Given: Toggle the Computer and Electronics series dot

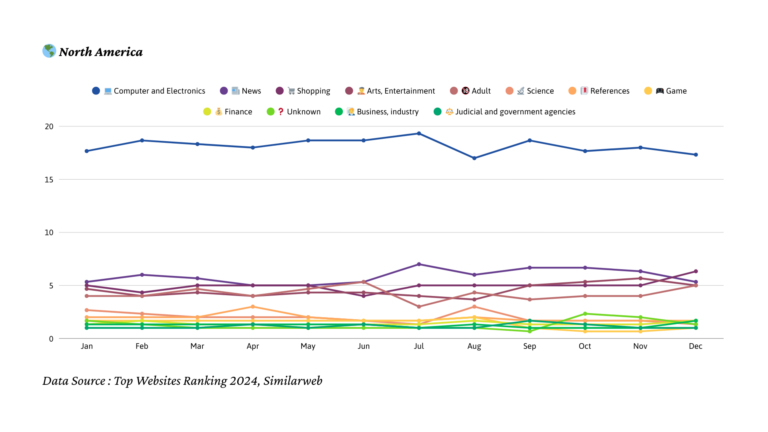Looking at the screenshot, I should click(96, 91).
